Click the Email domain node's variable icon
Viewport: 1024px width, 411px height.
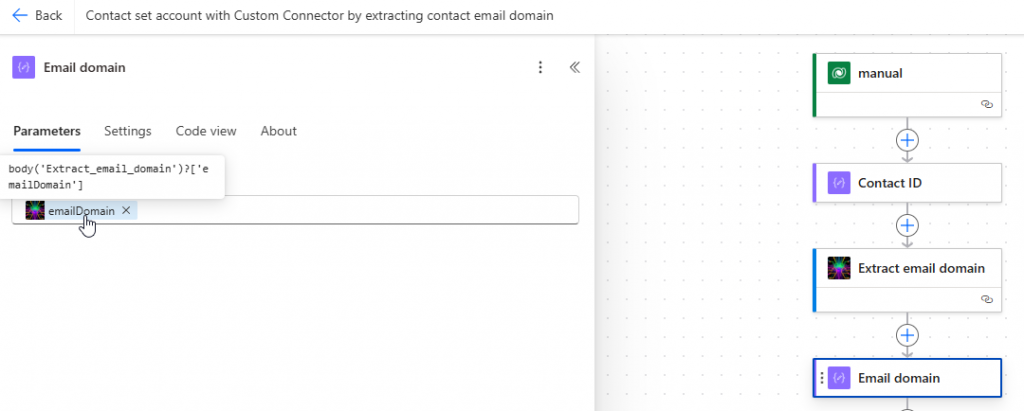pos(840,377)
